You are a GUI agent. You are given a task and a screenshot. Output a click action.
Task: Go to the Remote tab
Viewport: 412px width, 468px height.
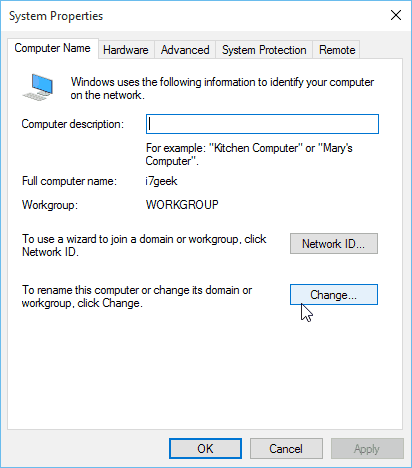click(337, 50)
